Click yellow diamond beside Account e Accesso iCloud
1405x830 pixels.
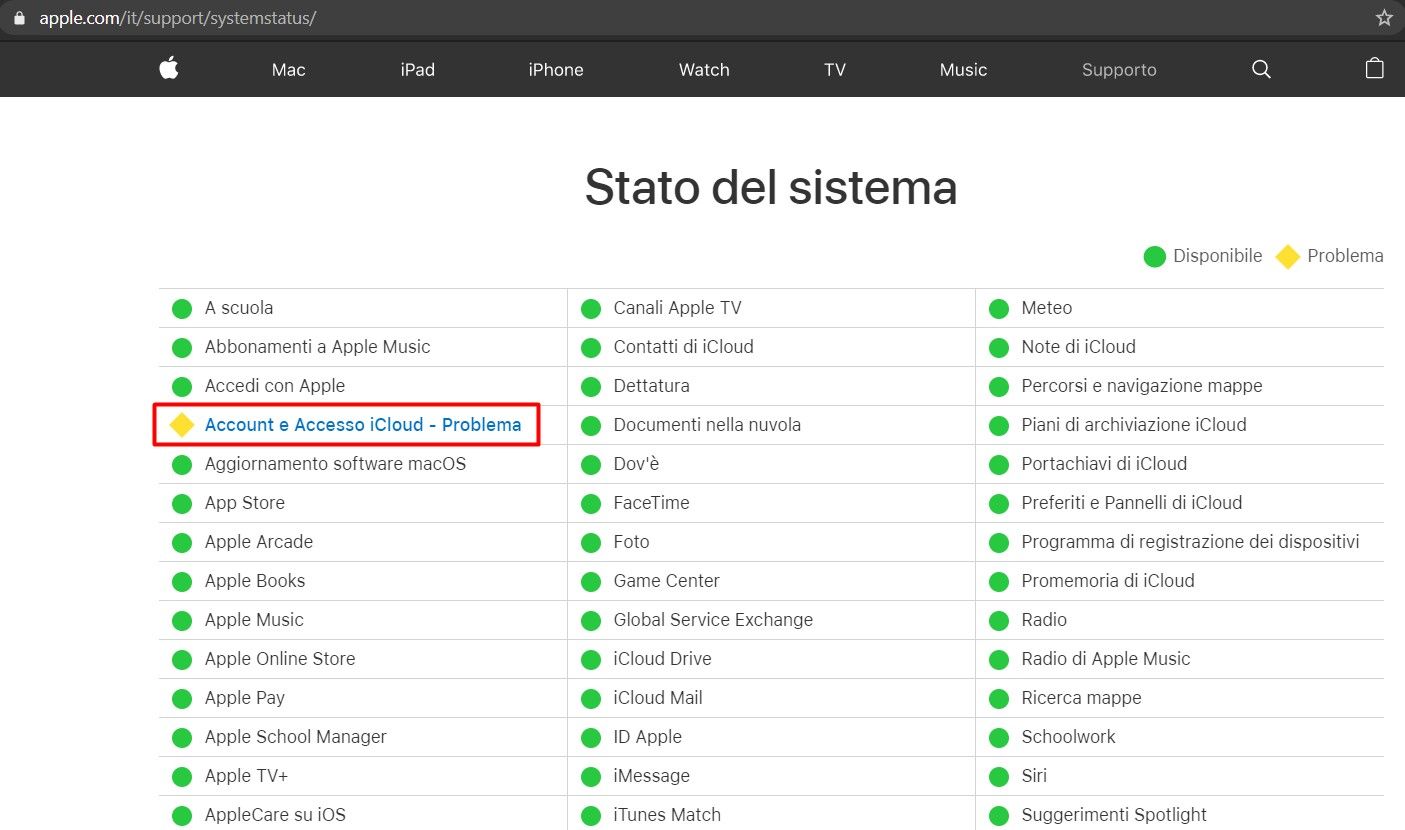(182, 425)
